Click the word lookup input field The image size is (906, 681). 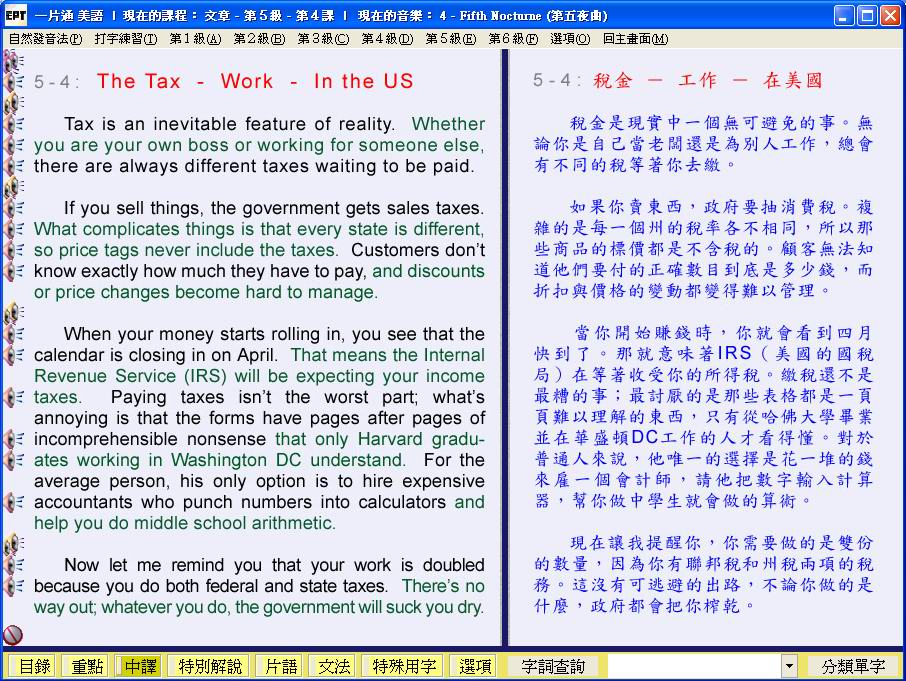(x=693, y=666)
